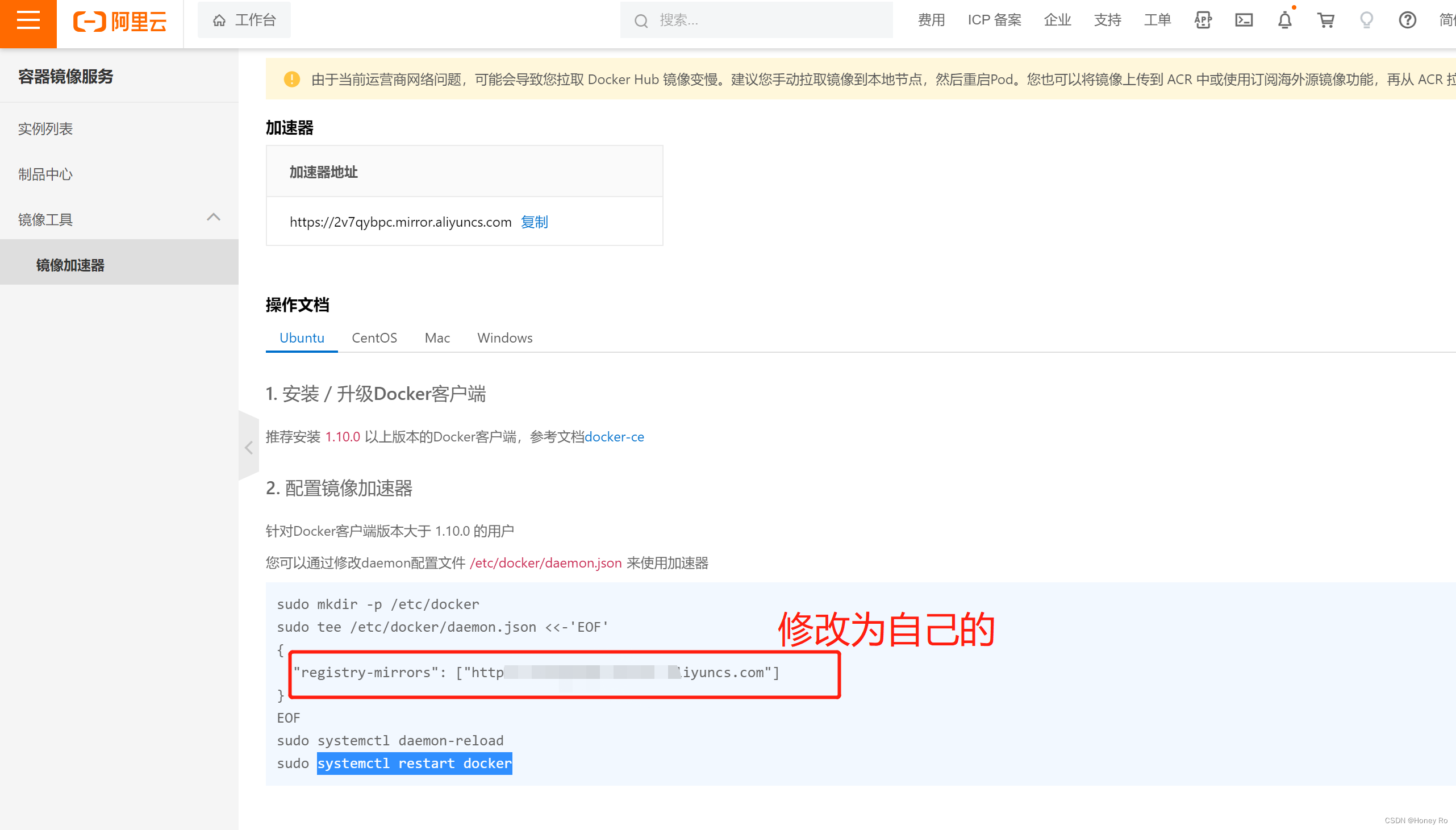1456x830 pixels.
Task: Click the 工作台 workbench home icon
Action: pos(219,20)
